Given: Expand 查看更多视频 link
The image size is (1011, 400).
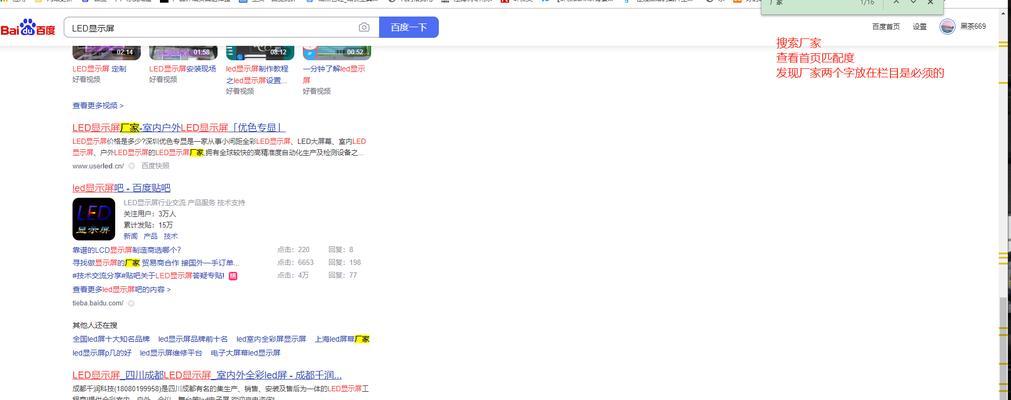Looking at the screenshot, I should pyautogui.click(x=98, y=105).
